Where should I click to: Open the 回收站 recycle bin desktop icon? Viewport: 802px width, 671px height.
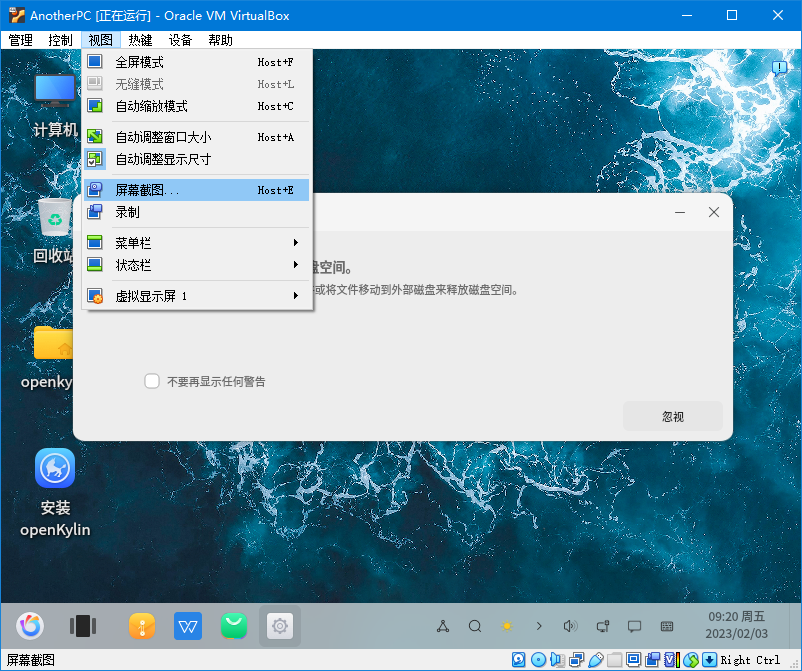pyautogui.click(x=53, y=230)
